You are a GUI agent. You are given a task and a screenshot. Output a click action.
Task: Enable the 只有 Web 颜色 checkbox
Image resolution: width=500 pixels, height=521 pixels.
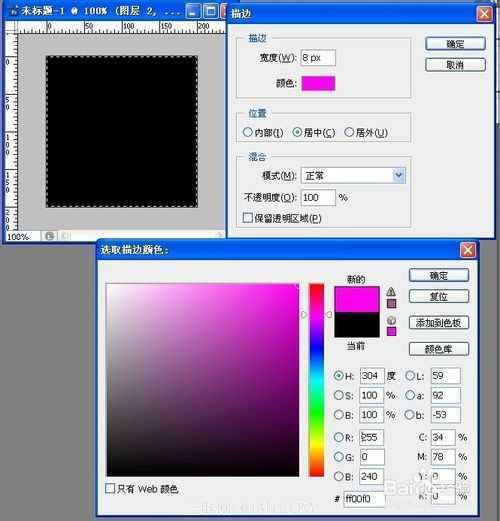tap(110, 488)
